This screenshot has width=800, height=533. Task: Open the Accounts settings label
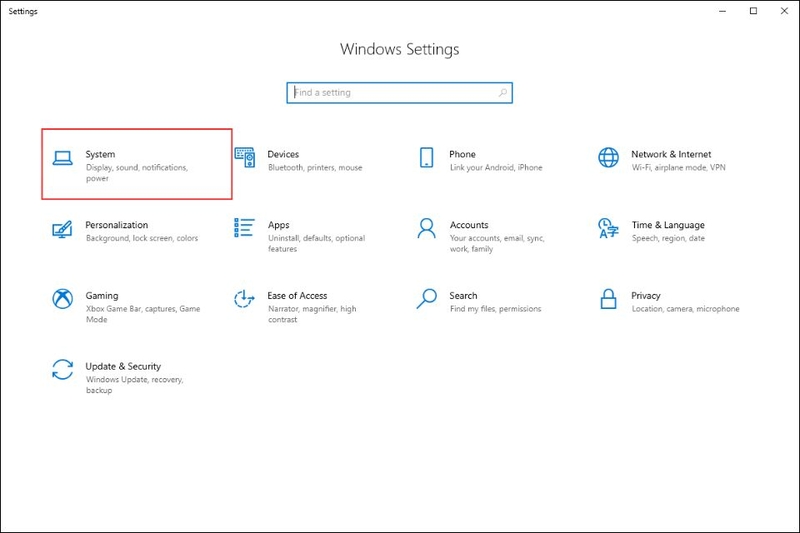469,225
